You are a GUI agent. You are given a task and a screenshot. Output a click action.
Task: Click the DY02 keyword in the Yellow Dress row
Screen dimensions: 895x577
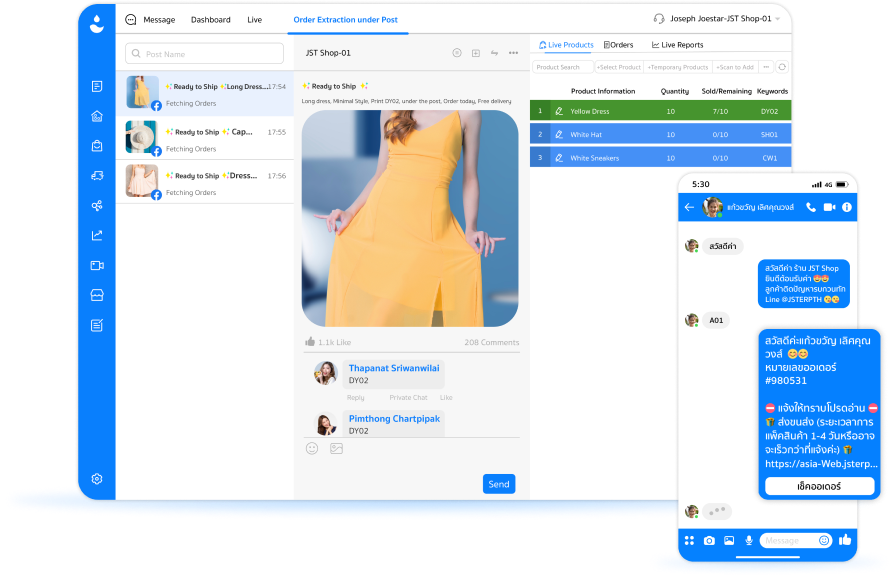[x=769, y=111]
